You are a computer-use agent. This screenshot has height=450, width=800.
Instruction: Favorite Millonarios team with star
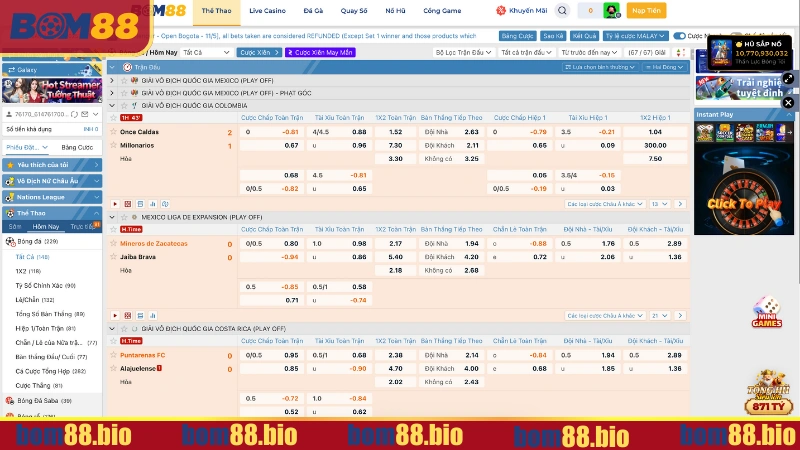[x=114, y=145]
